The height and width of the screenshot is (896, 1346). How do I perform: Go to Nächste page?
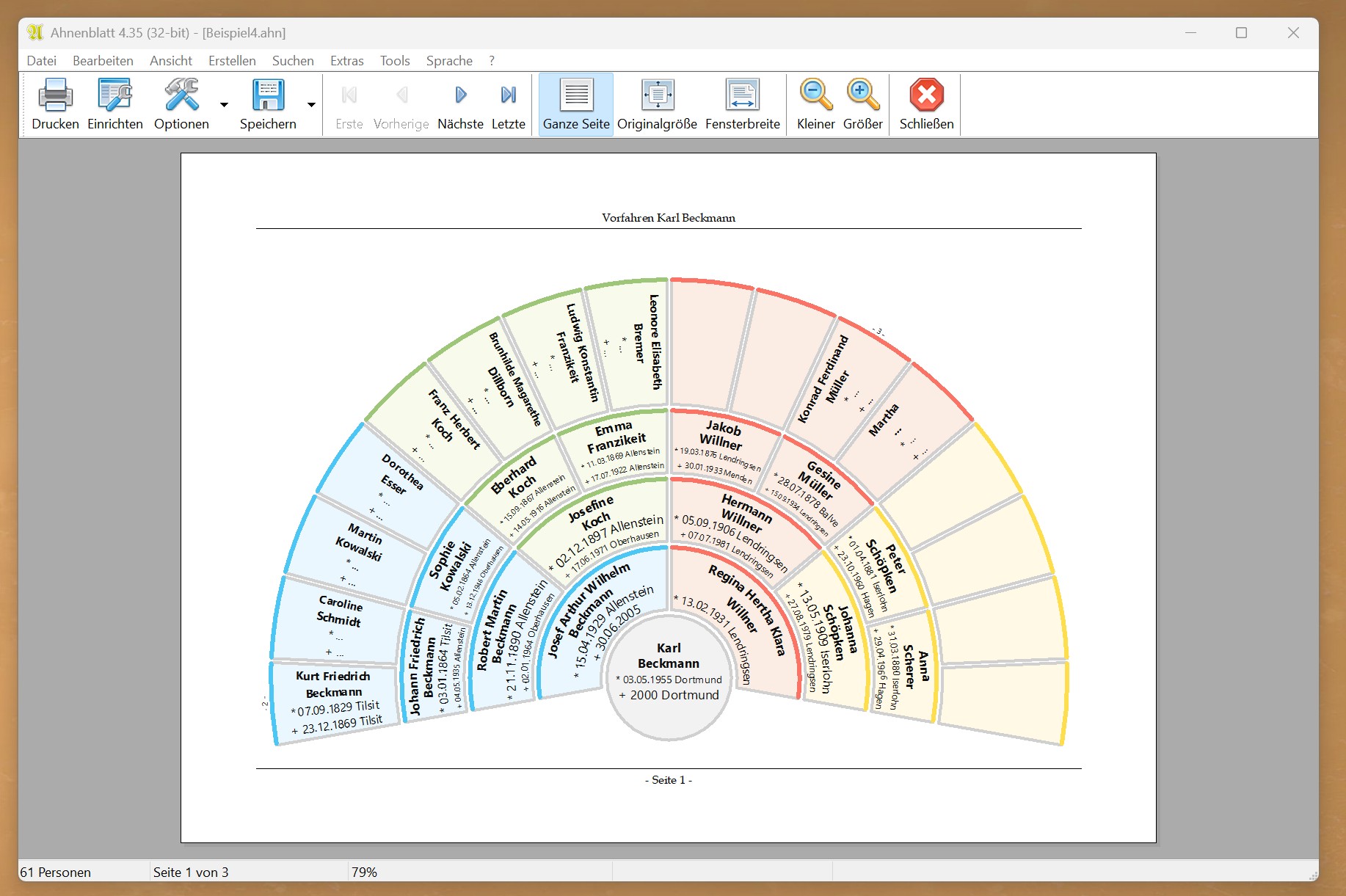click(460, 95)
